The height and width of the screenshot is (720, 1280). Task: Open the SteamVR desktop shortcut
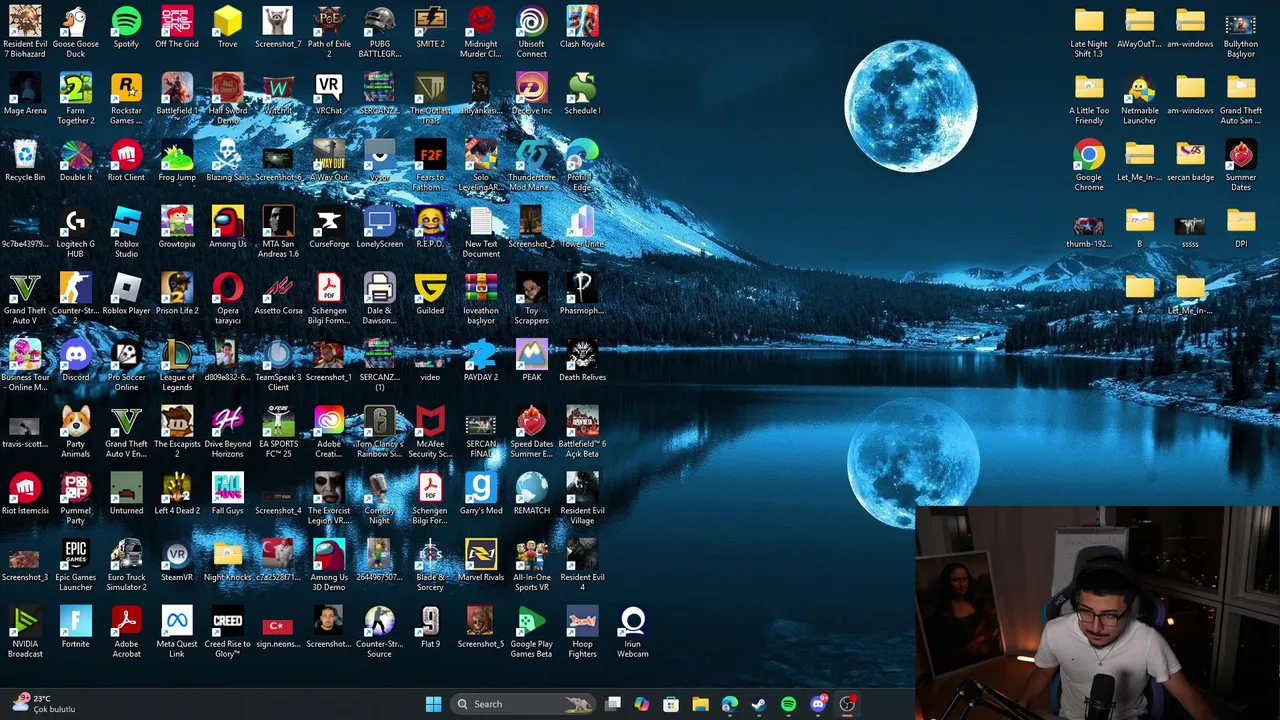click(177, 562)
